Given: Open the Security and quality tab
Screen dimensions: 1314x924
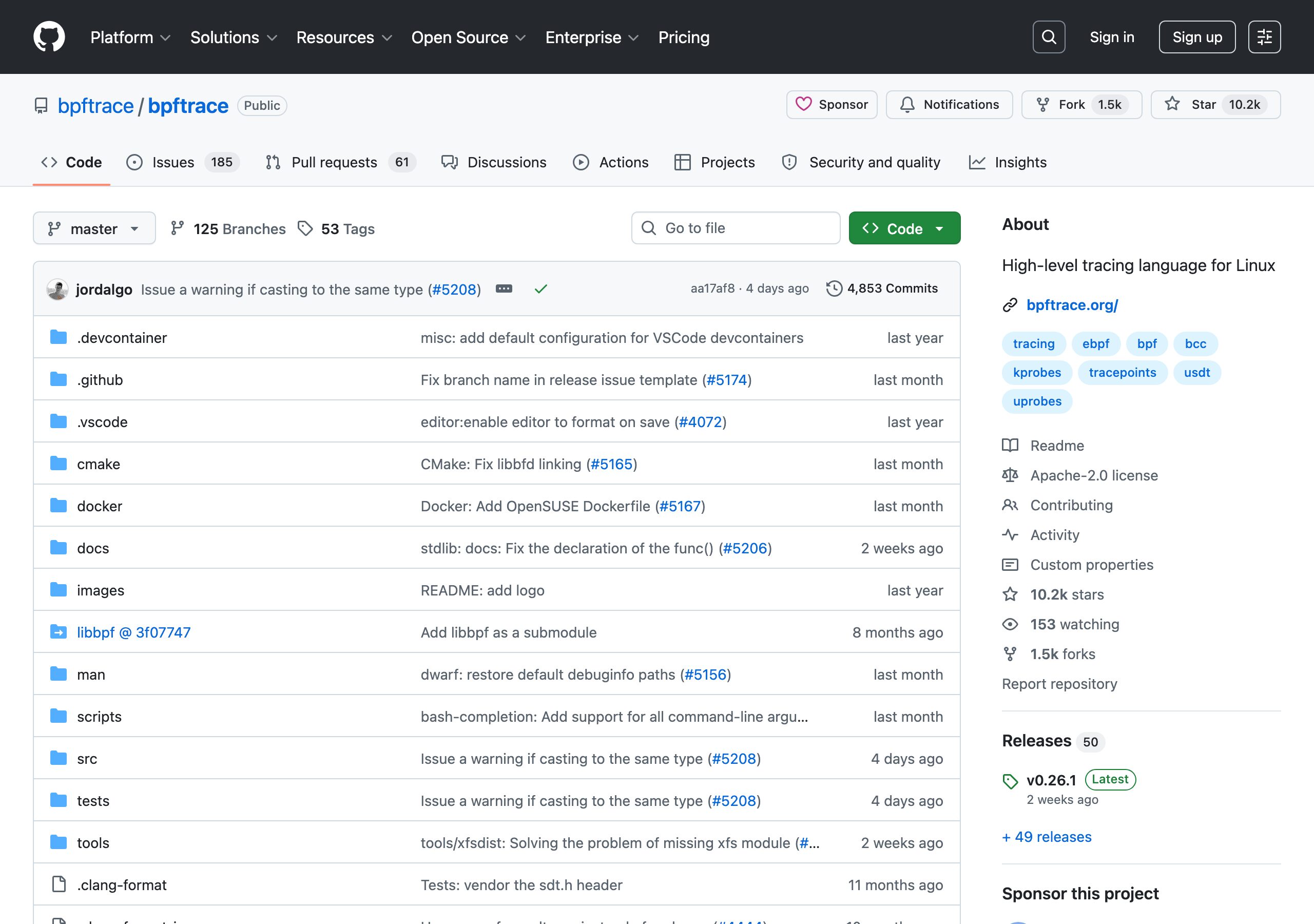Looking at the screenshot, I should [861, 163].
